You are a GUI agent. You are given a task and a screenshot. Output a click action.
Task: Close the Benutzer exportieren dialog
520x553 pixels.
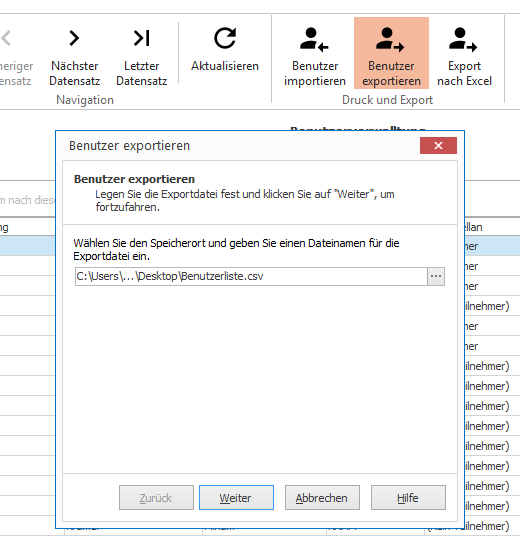[x=438, y=145]
